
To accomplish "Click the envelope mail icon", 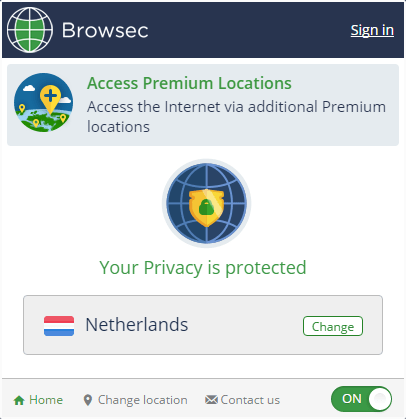I will point(211,399).
